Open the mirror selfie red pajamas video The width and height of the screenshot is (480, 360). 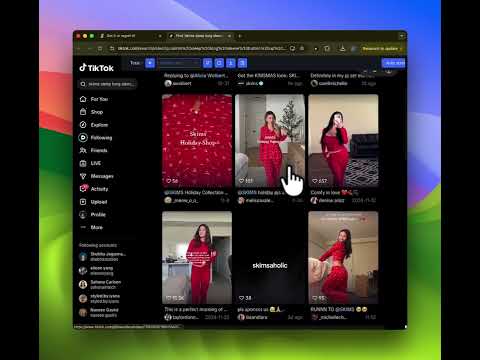343,141
